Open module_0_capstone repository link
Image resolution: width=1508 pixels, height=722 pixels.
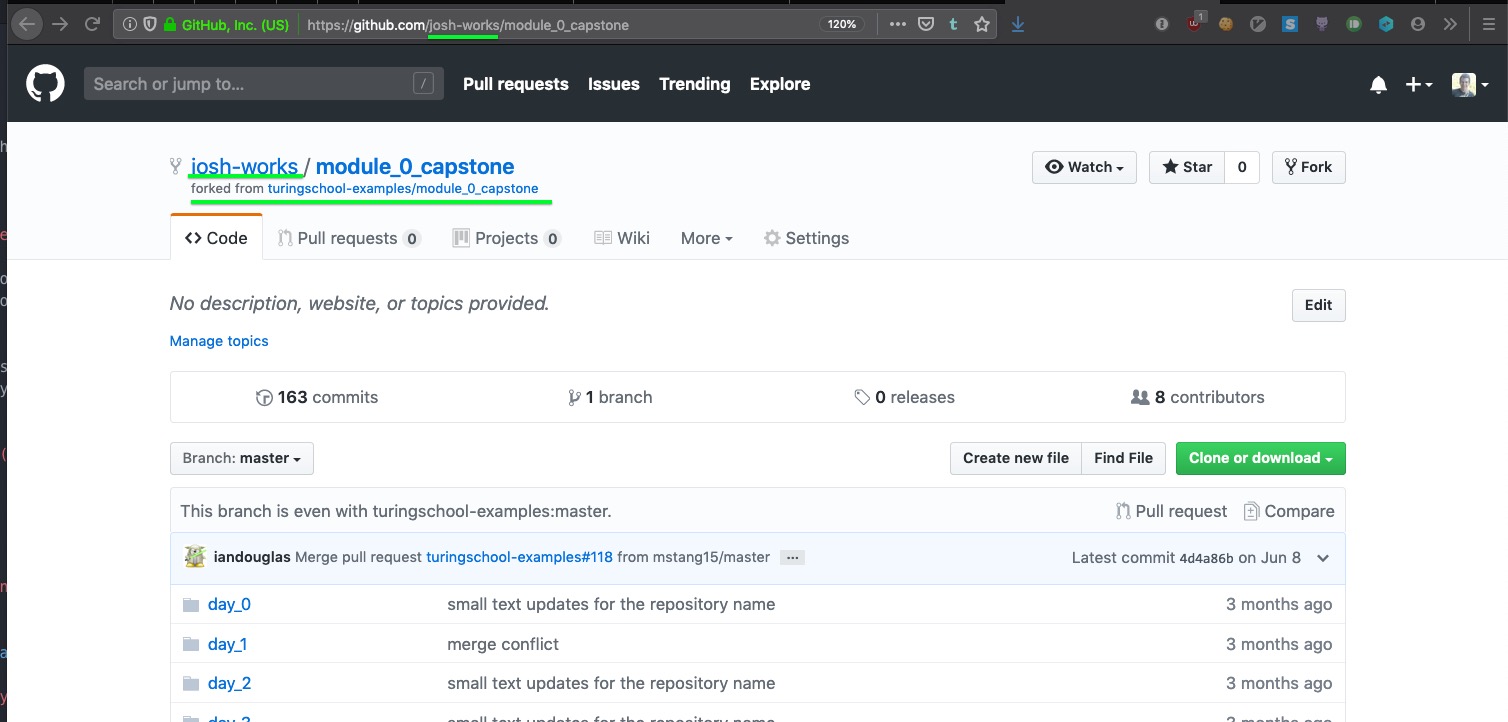pos(415,166)
